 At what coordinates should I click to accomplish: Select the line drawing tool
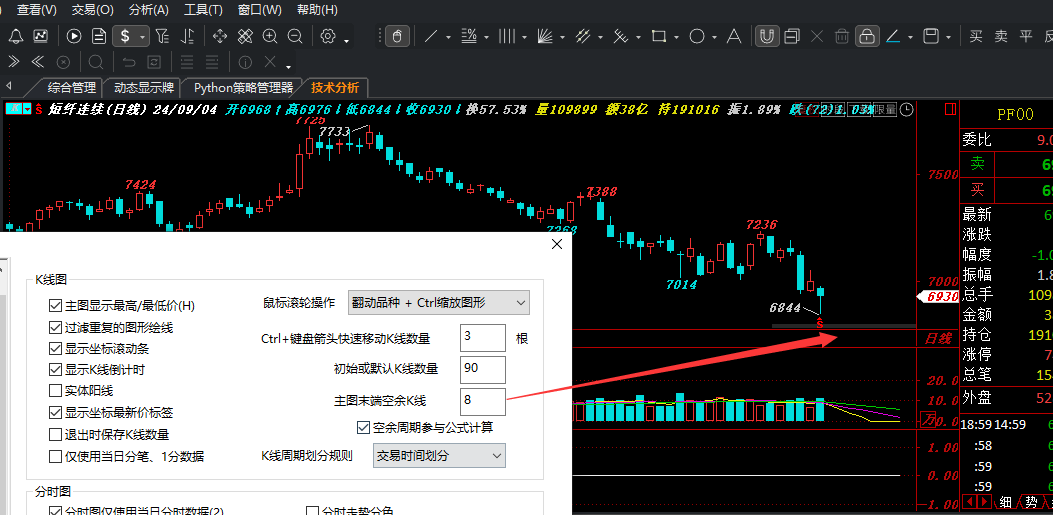coord(430,36)
